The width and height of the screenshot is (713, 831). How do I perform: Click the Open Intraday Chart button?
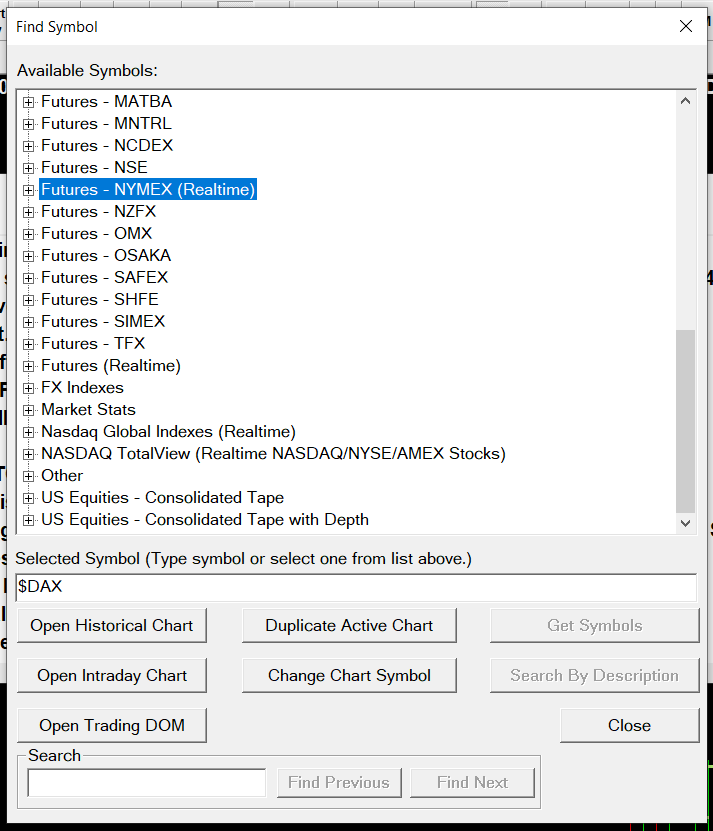[x=112, y=676]
